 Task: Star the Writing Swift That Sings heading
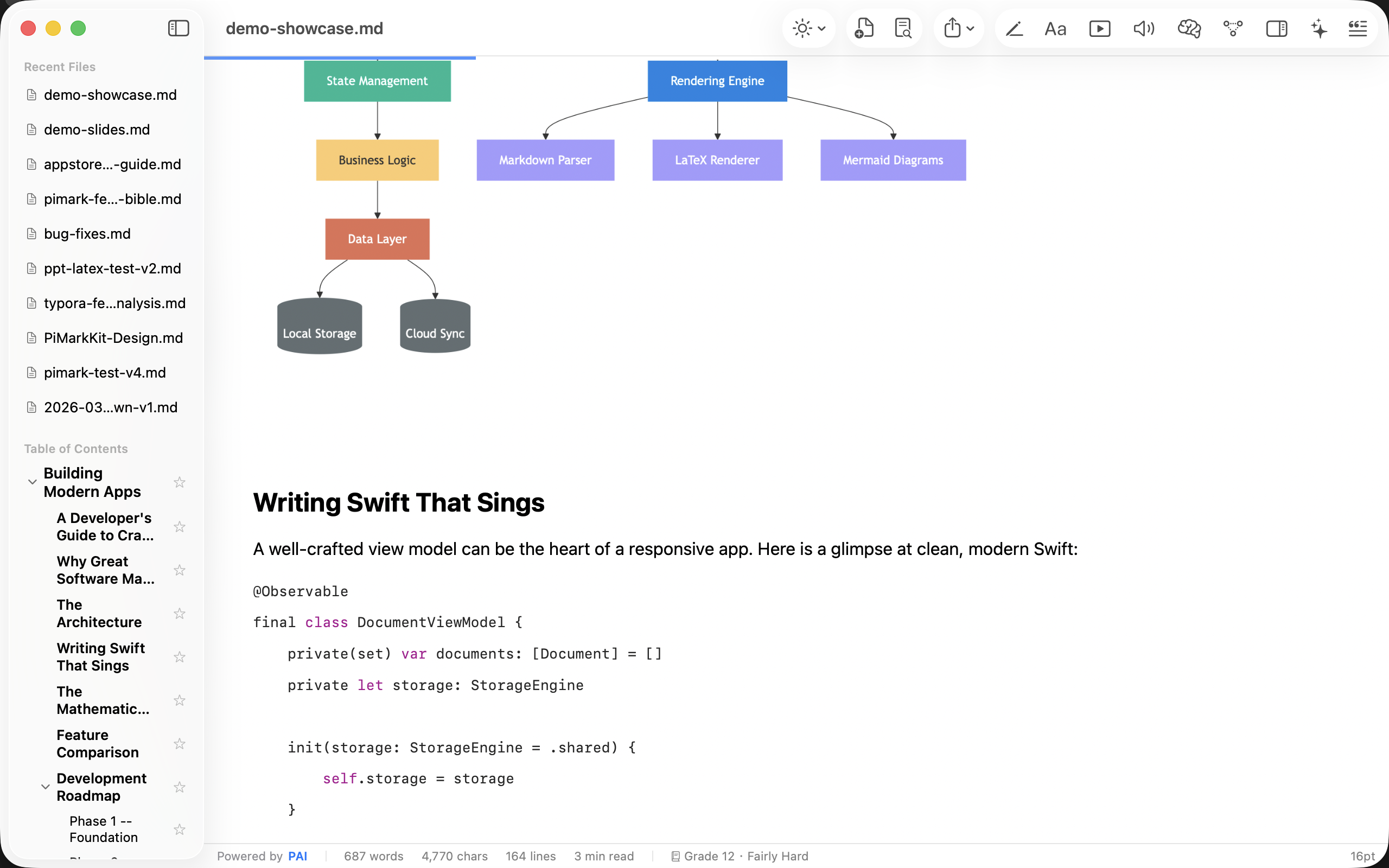[179, 657]
